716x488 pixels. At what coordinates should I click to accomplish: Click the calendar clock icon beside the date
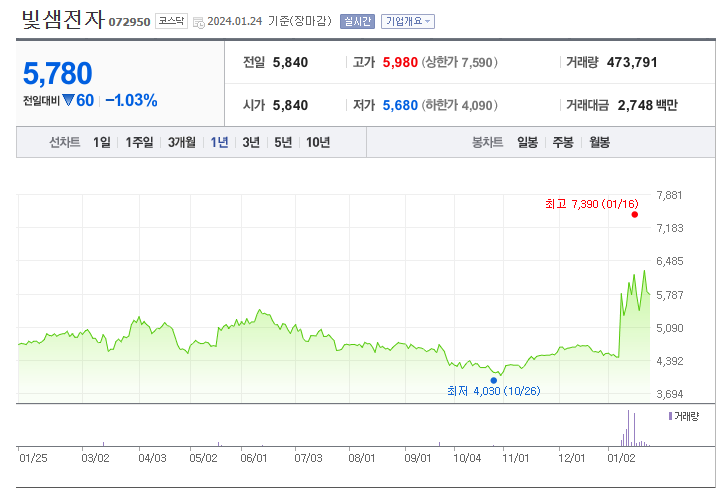[x=199, y=22]
